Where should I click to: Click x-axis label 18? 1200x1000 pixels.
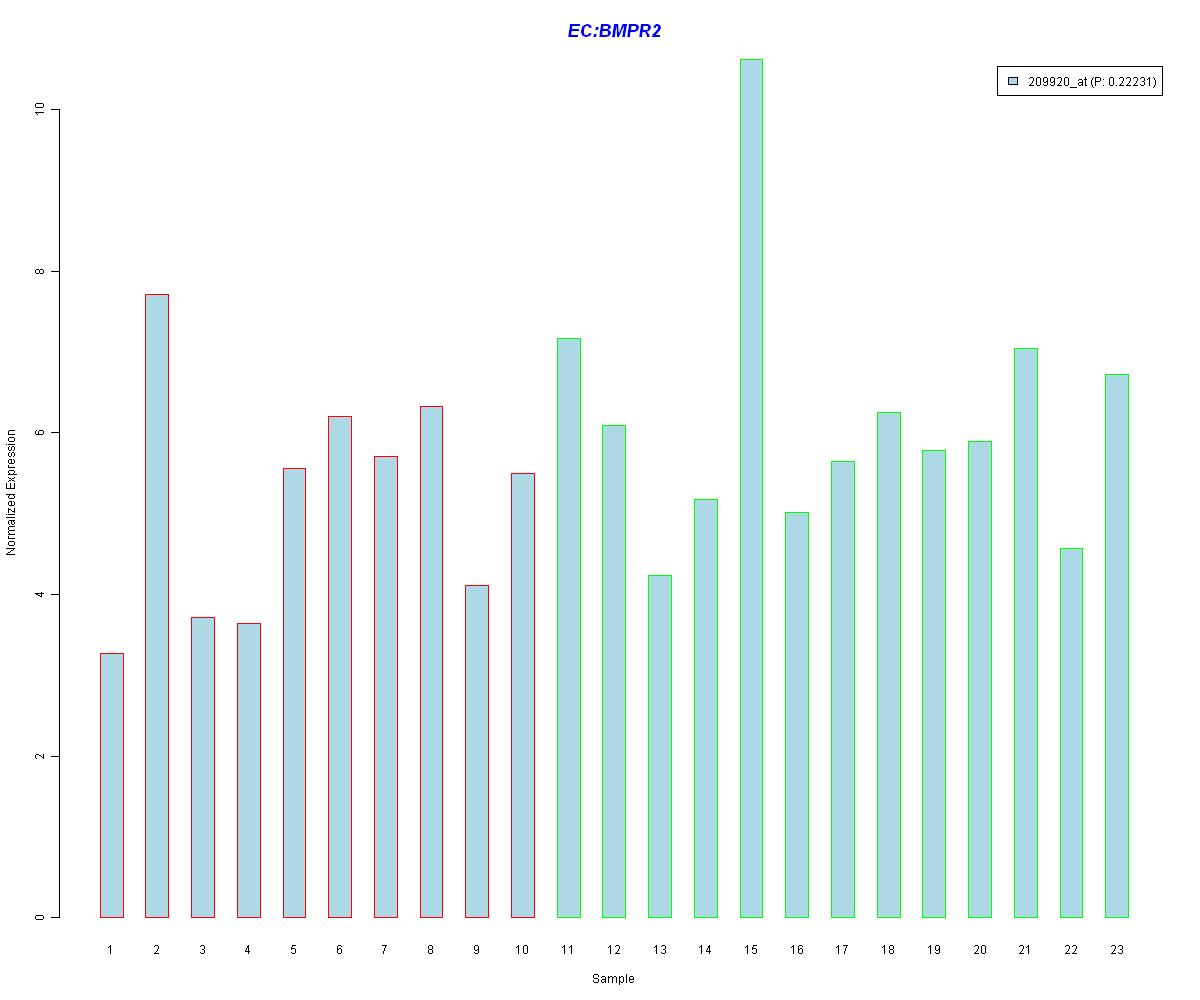[x=889, y=949]
